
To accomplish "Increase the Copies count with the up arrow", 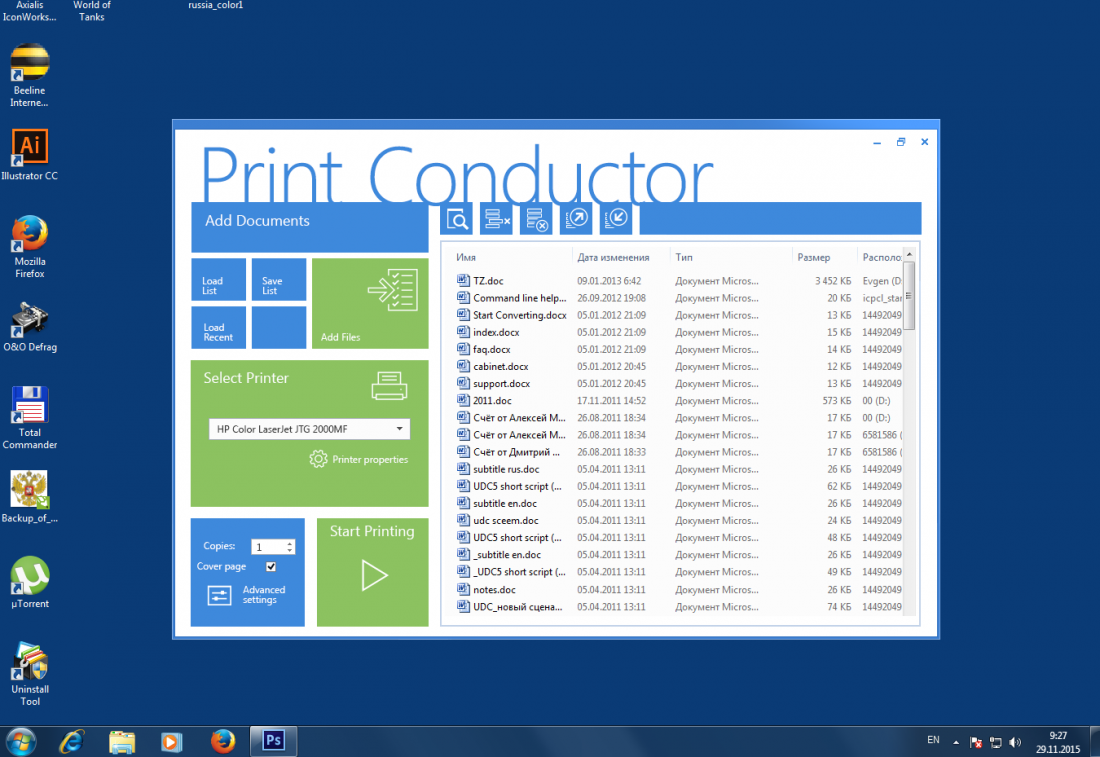I will pyautogui.click(x=290, y=543).
